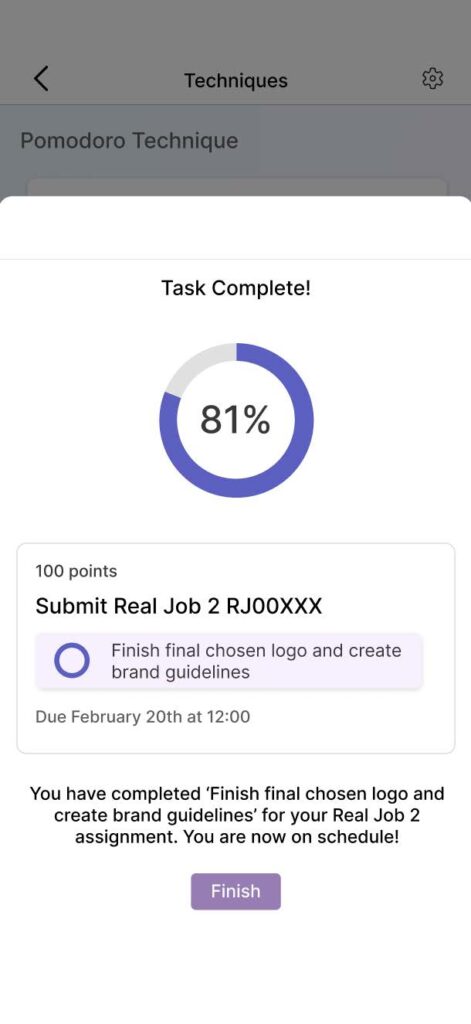This screenshot has height=1024, width=471.
Task: Click the dimmed card behind the modal sheet
Action: pyautogui.click(x=236, y=187)
